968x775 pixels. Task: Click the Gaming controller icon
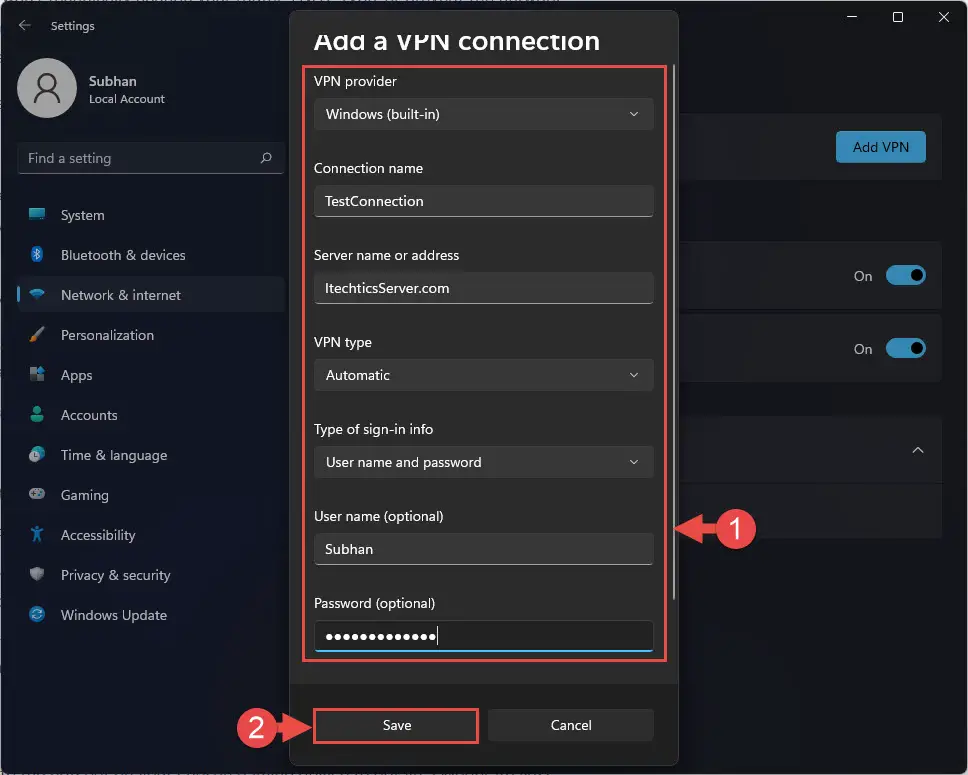tap(37, 494)
